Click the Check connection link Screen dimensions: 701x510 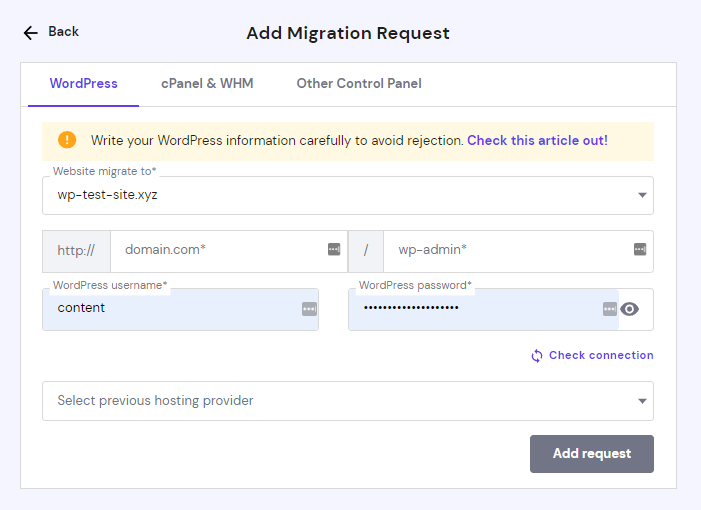(601, 355)
